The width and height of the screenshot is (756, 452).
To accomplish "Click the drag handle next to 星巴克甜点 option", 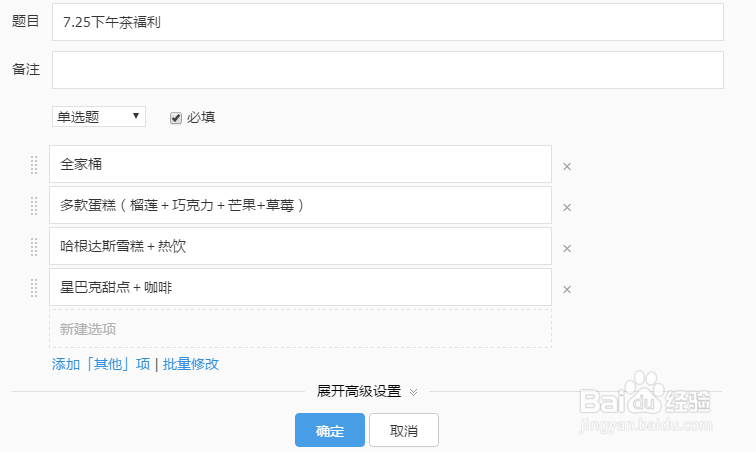I will pos(34,288).
